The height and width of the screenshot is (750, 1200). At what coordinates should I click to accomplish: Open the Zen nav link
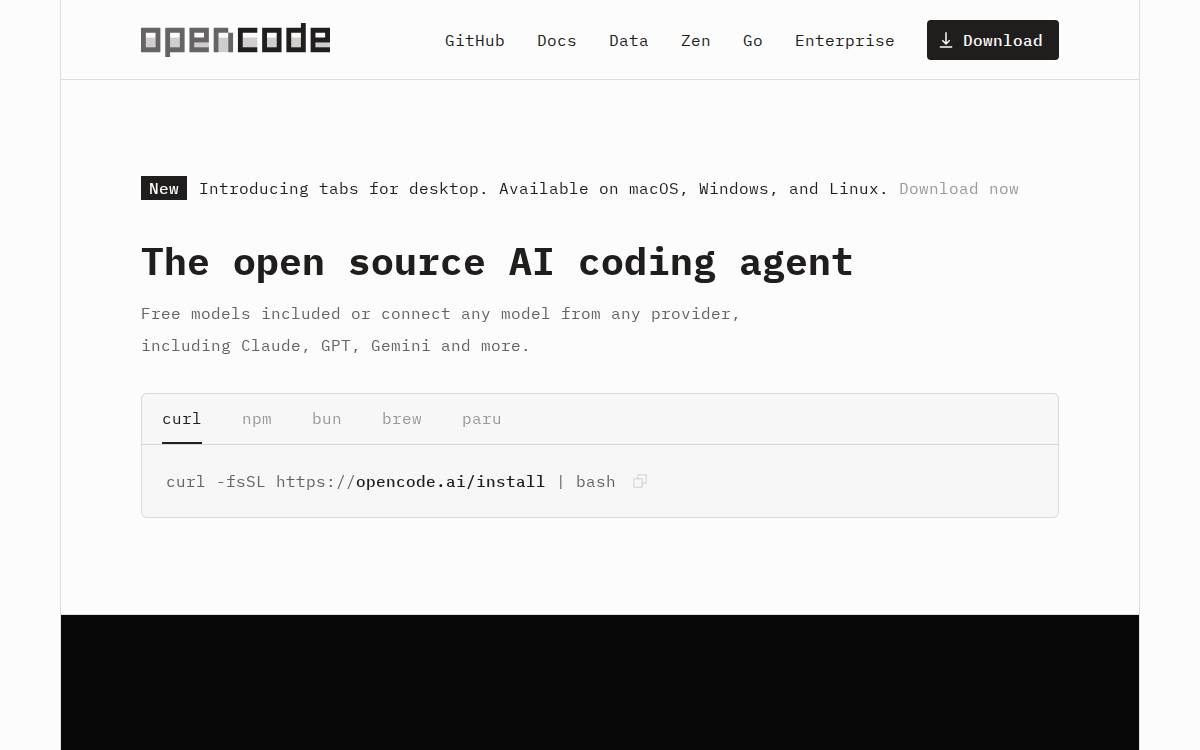coord(696,40)
